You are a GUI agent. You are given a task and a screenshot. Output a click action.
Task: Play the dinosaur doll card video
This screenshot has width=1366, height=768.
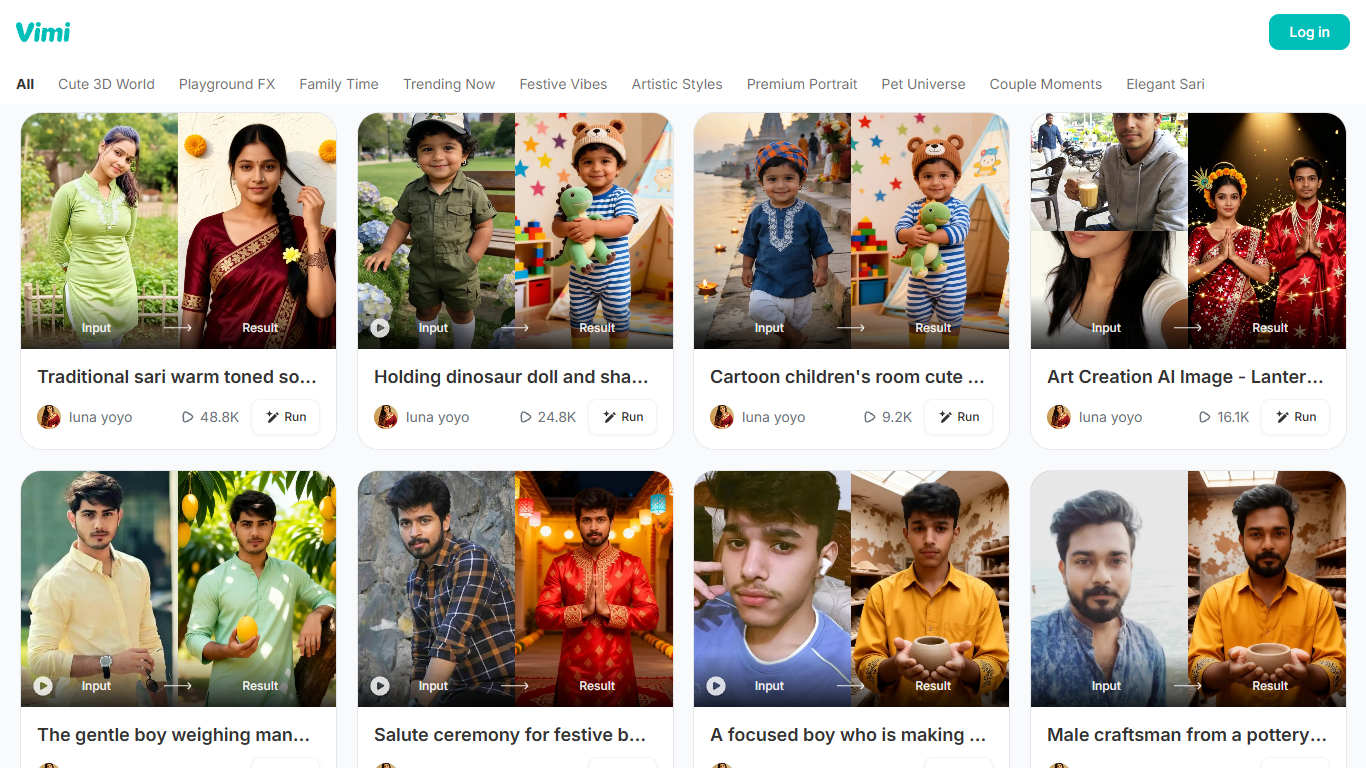(x=380, y=327)
